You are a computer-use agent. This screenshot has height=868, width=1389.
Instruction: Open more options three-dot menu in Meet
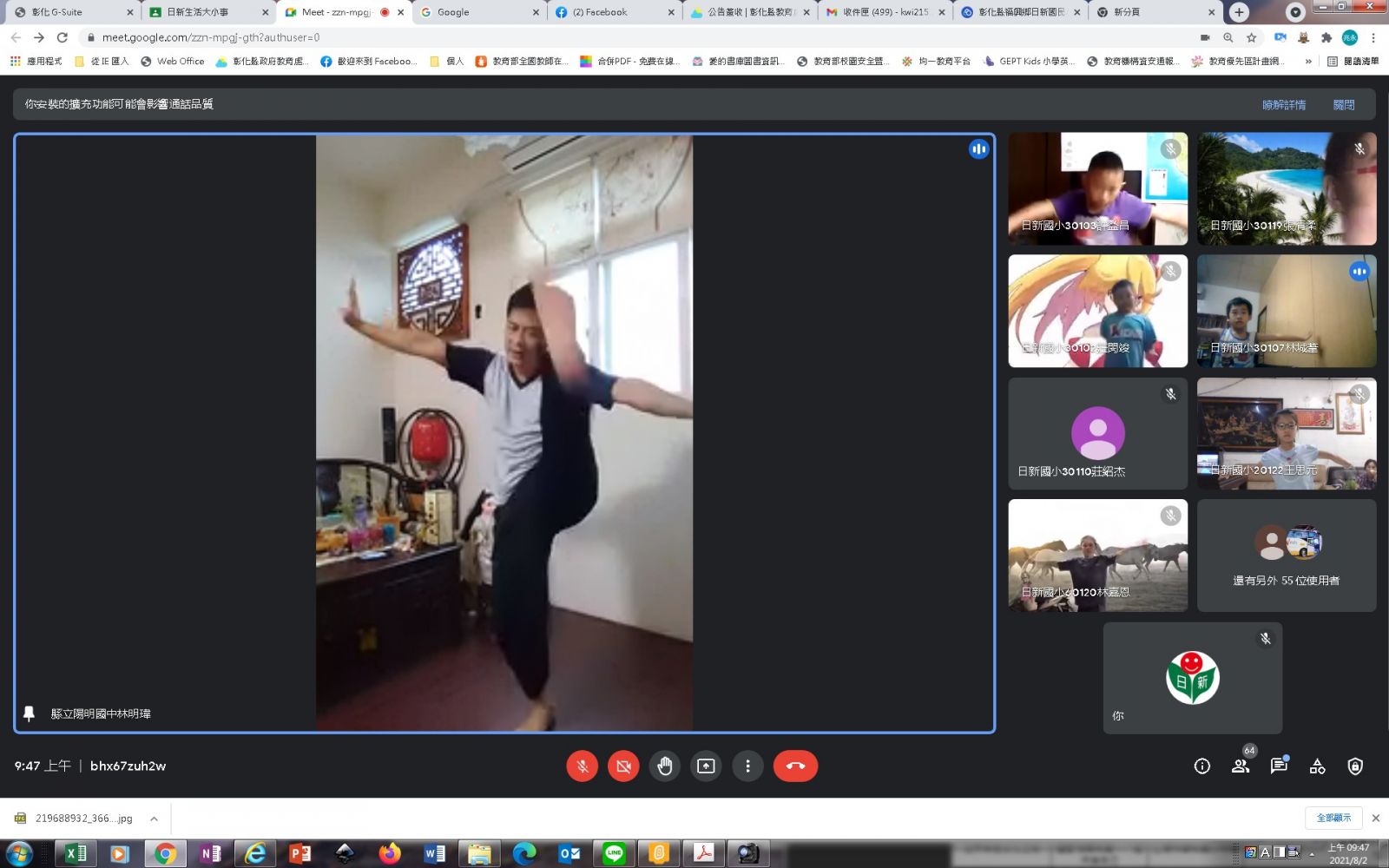747,766
